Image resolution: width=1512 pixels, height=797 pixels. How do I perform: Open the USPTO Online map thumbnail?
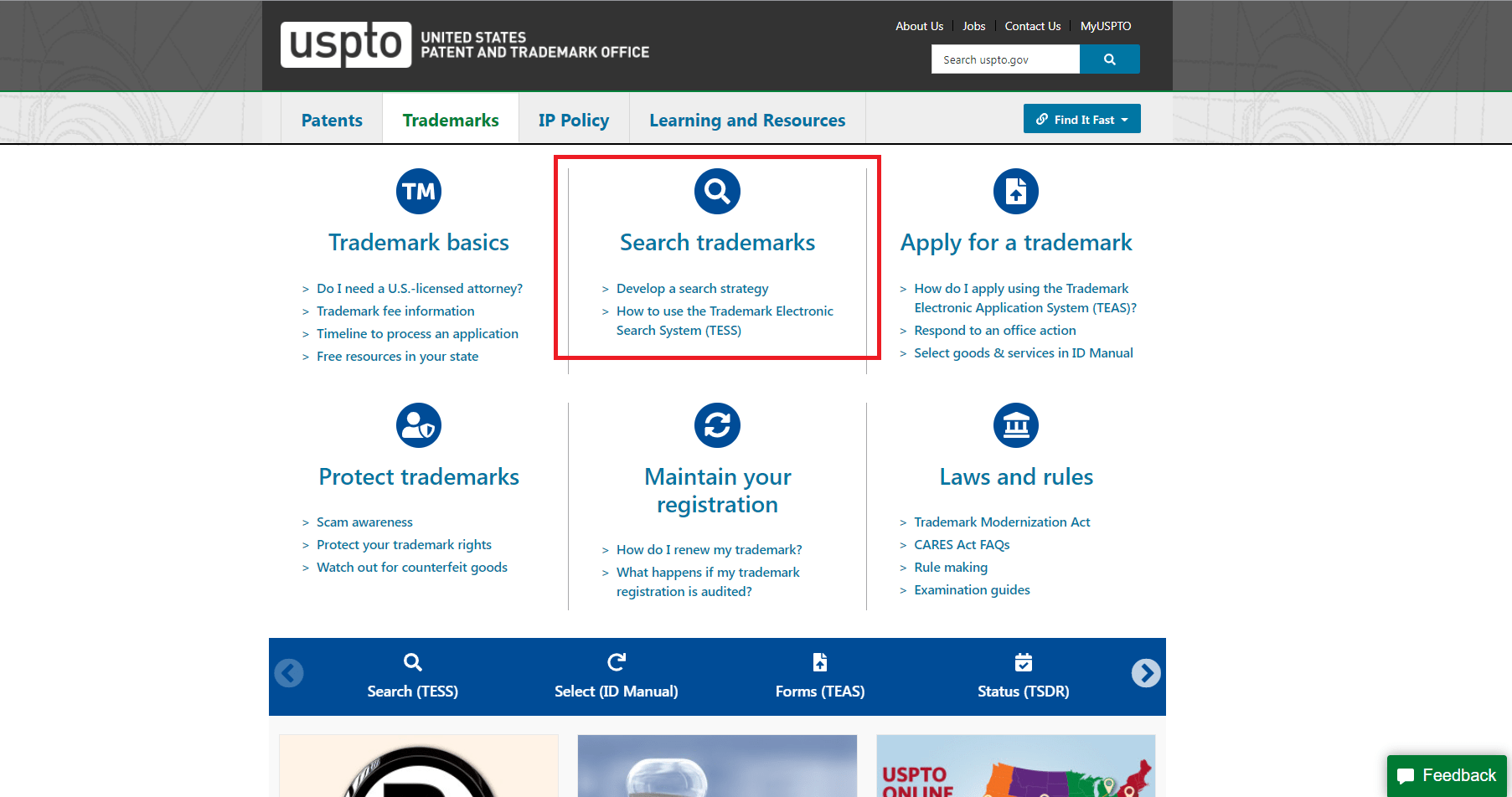[x=1016, y=766]
